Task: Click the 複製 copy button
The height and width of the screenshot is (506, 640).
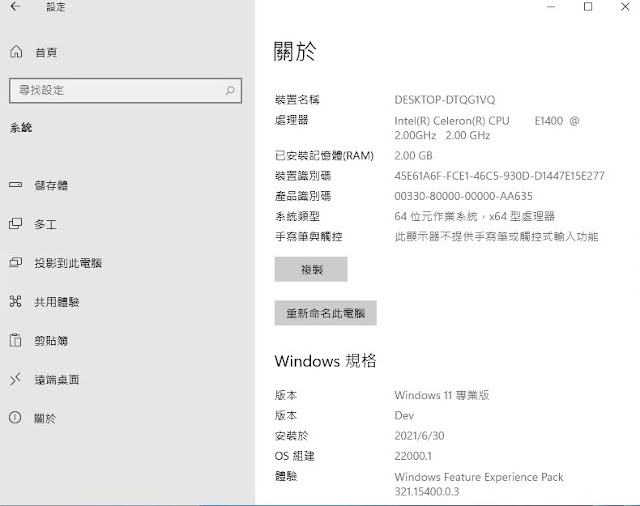Action: point(311,269)
